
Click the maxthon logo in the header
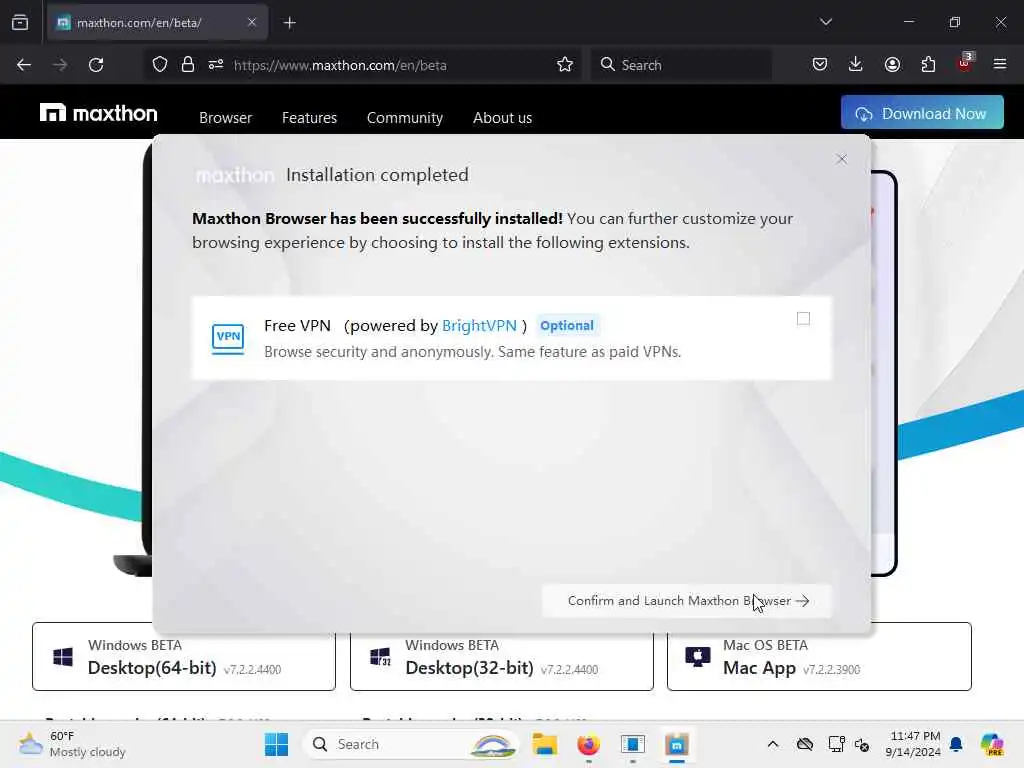click(99, 113)
